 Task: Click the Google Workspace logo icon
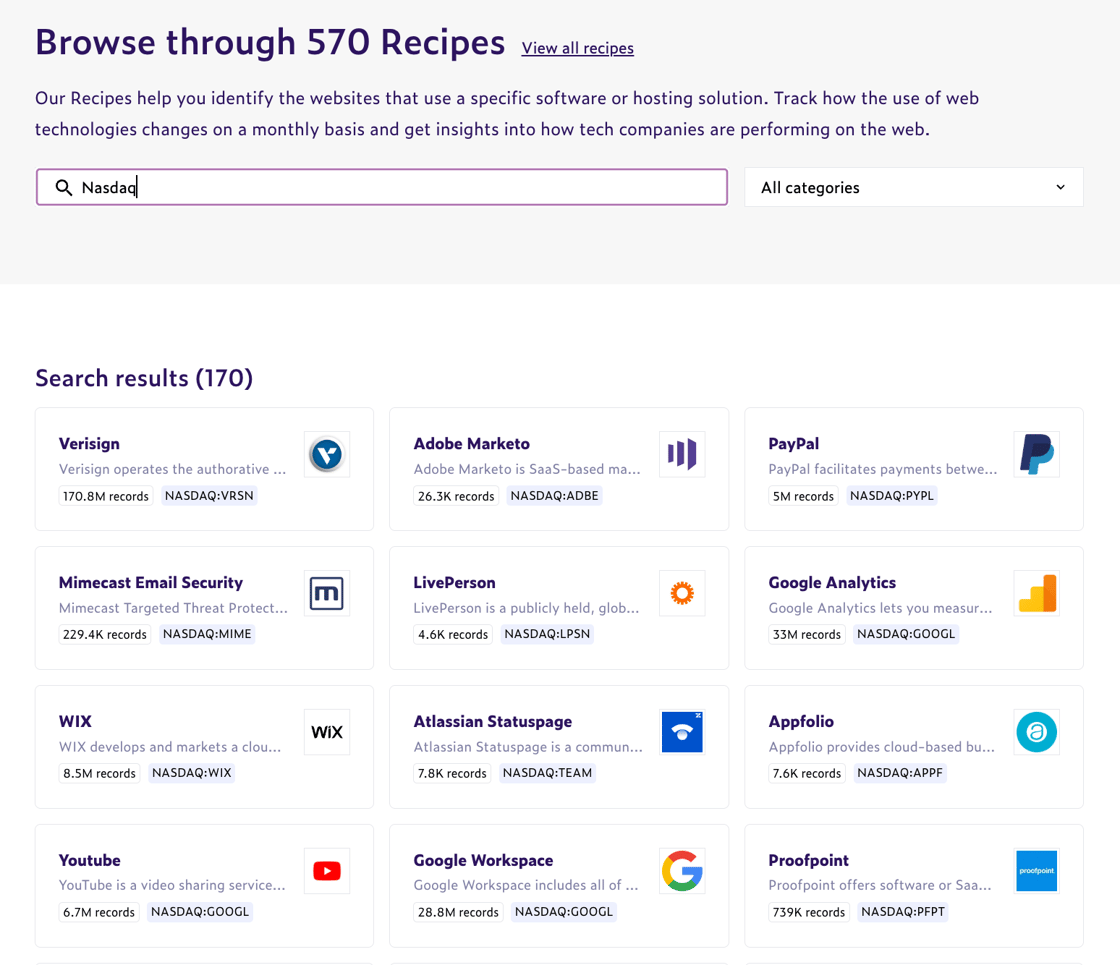tap(681, 871)
